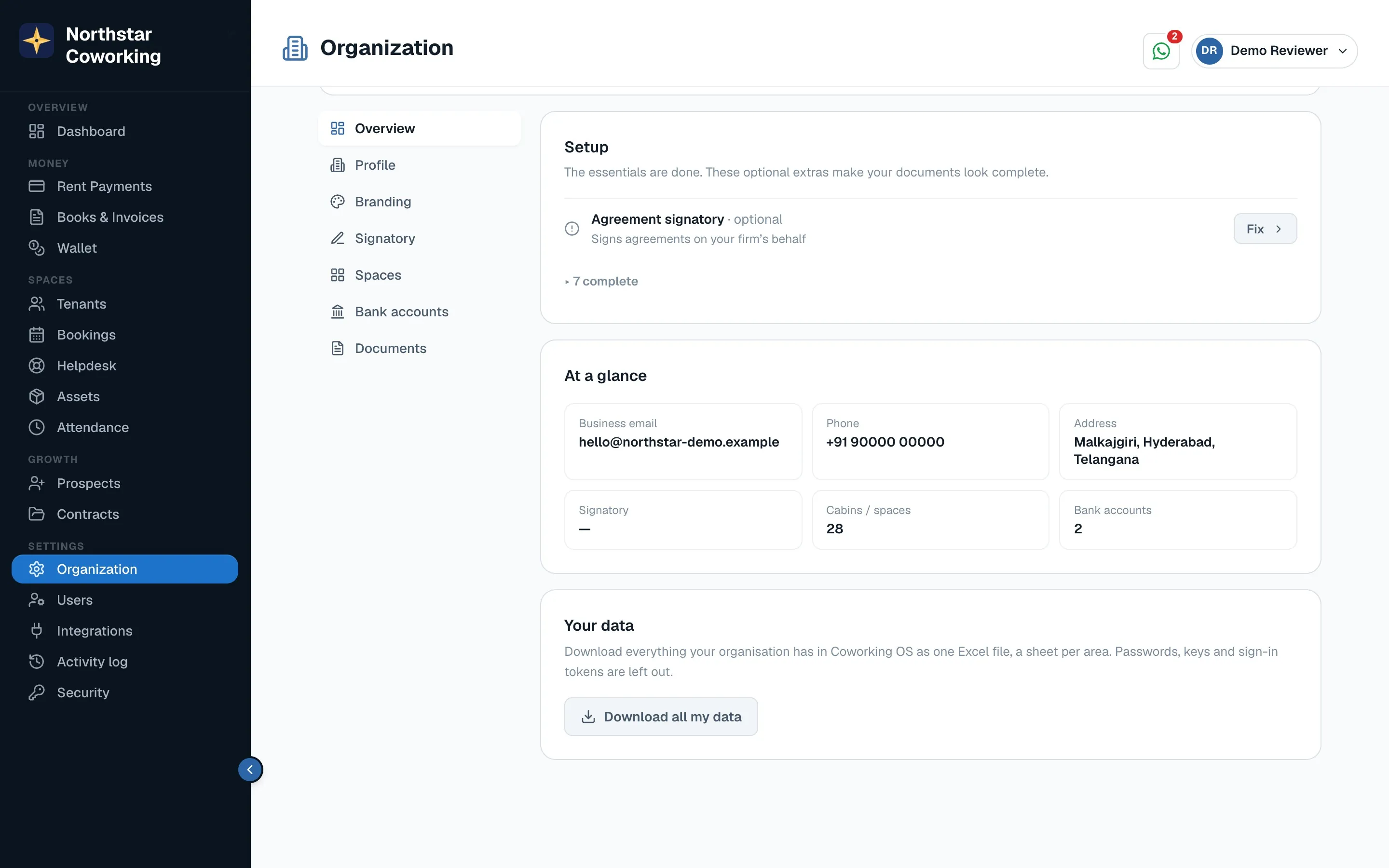Go to the Signatory tab
This screenshot has width=1389, height=868.
pyautogui.click(x=420, y=238)
